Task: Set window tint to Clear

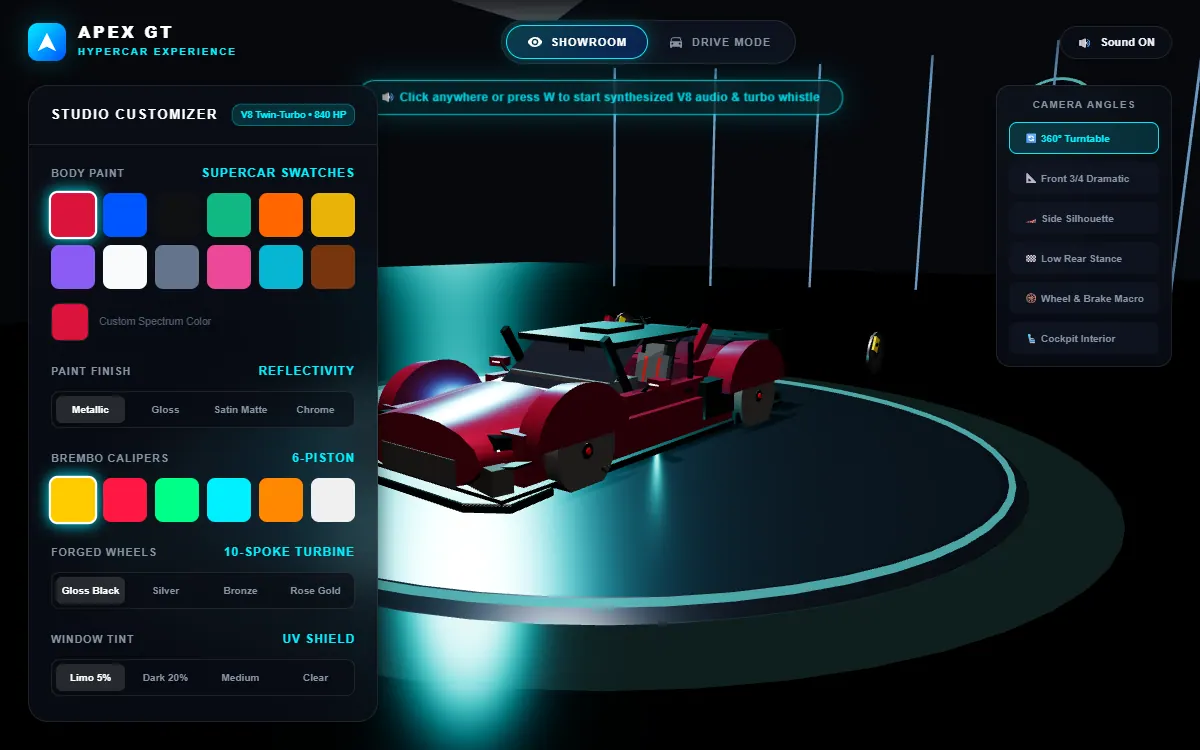Action: pyautogui.click(x=315, y=677)
